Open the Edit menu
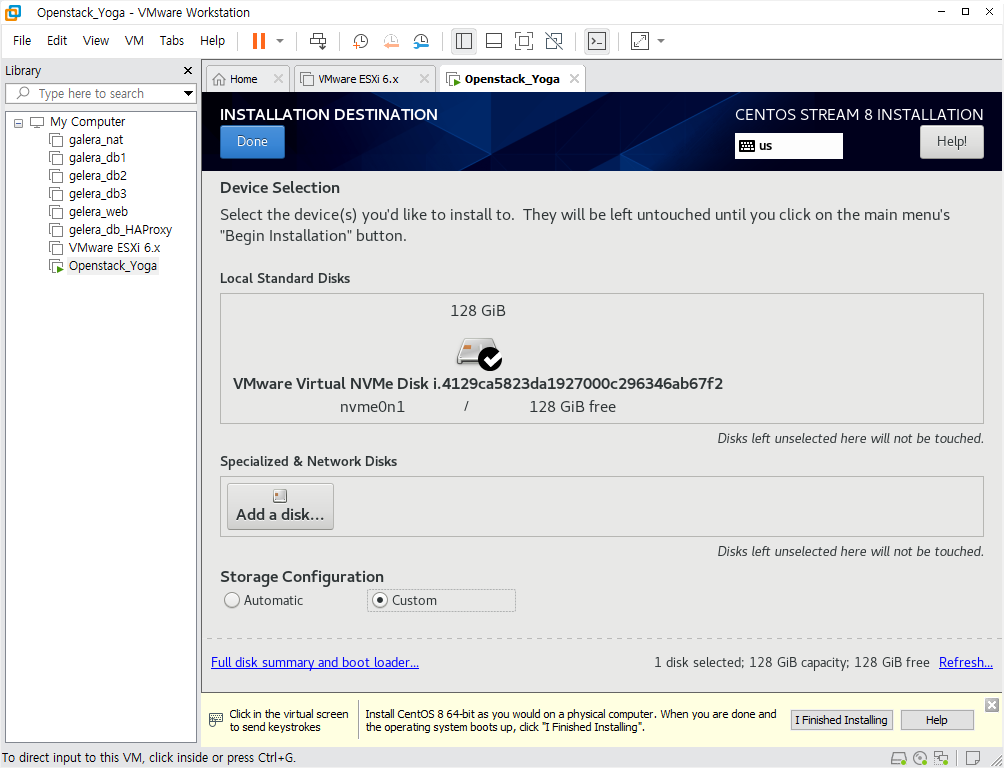Image resolution: width=1004 pixels, height=768 pixels. (56, 40)
